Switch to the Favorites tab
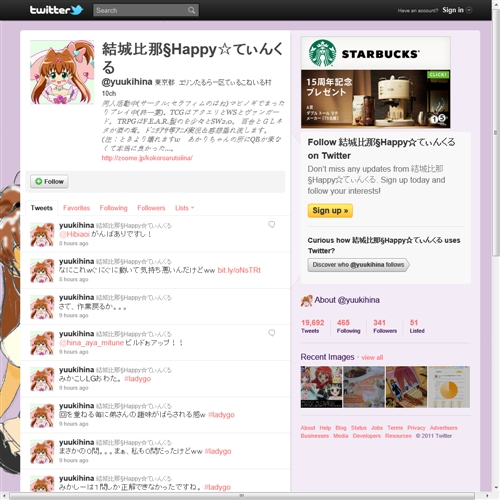This screenshot has width=500, height=500. coord(77,208)
